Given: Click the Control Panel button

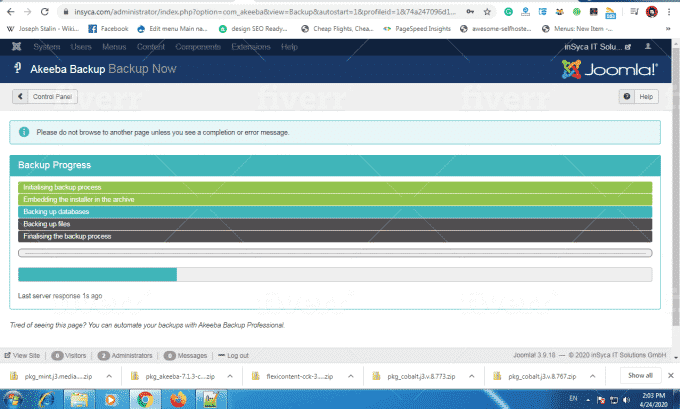Looking at the screenshot, I should 45,96.
